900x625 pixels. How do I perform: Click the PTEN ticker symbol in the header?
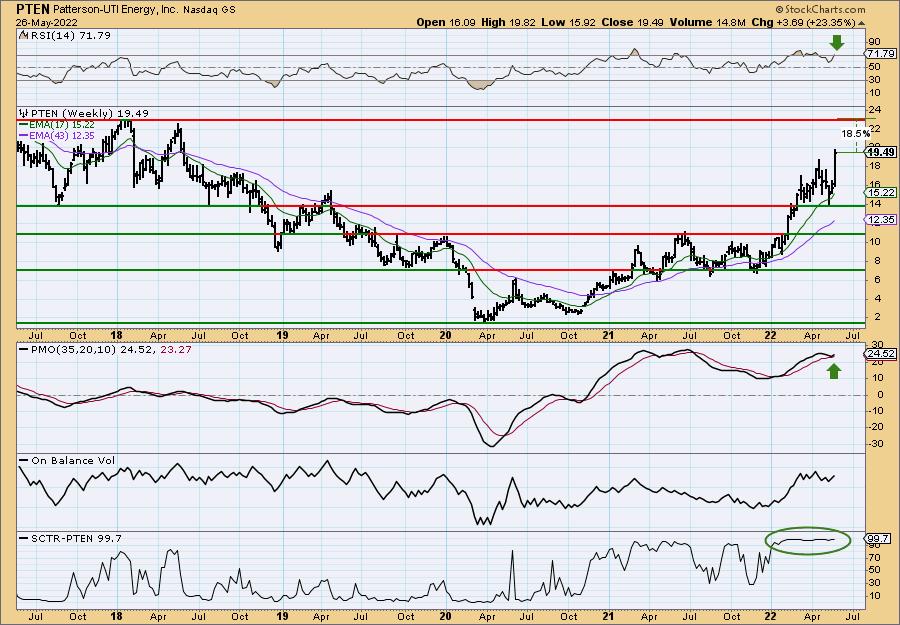coord(34,9)
